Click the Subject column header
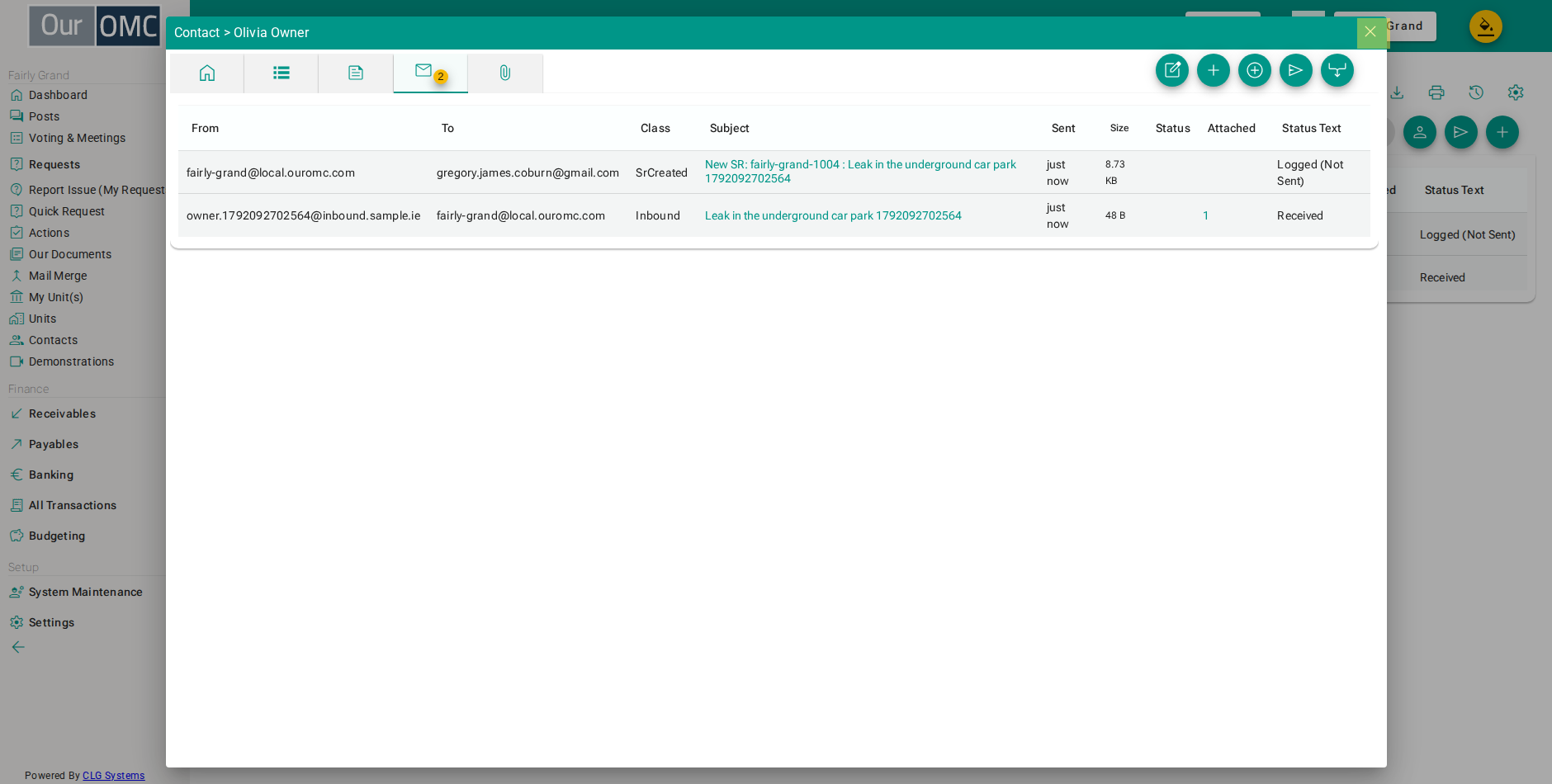 click(x=729, y=128)
